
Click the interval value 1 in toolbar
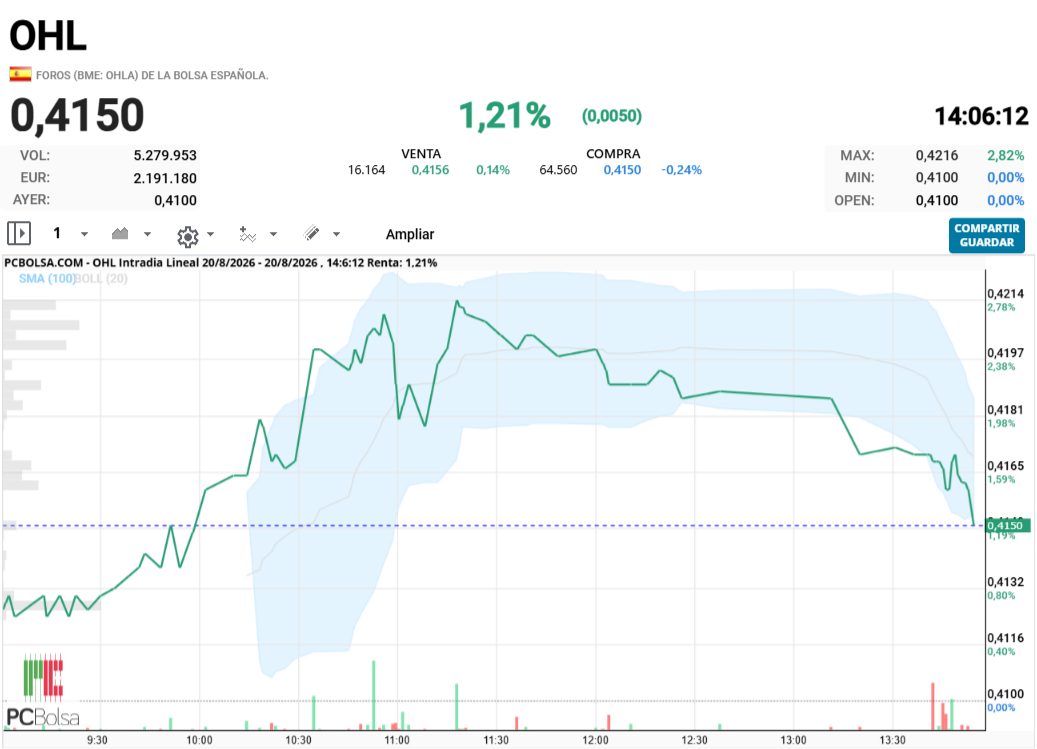coord(57,233)
